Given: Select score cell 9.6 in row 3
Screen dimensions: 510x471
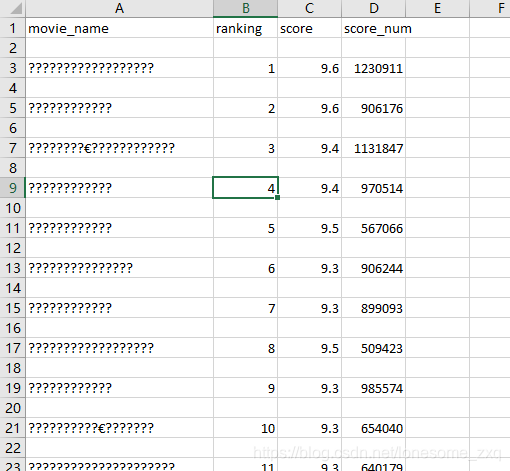Looking at the screenshot, I should coord(309,68).
